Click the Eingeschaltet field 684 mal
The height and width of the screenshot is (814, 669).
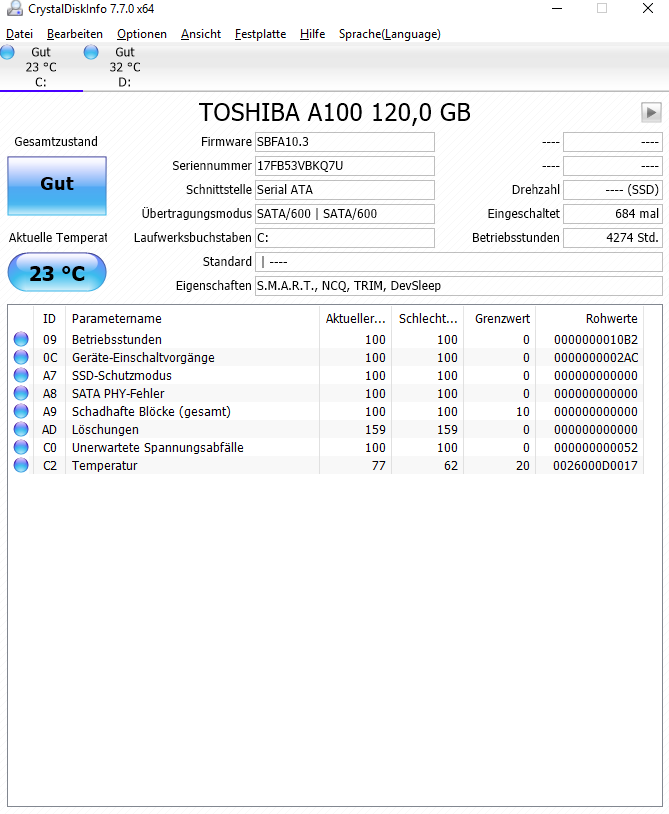pos(613,214)
